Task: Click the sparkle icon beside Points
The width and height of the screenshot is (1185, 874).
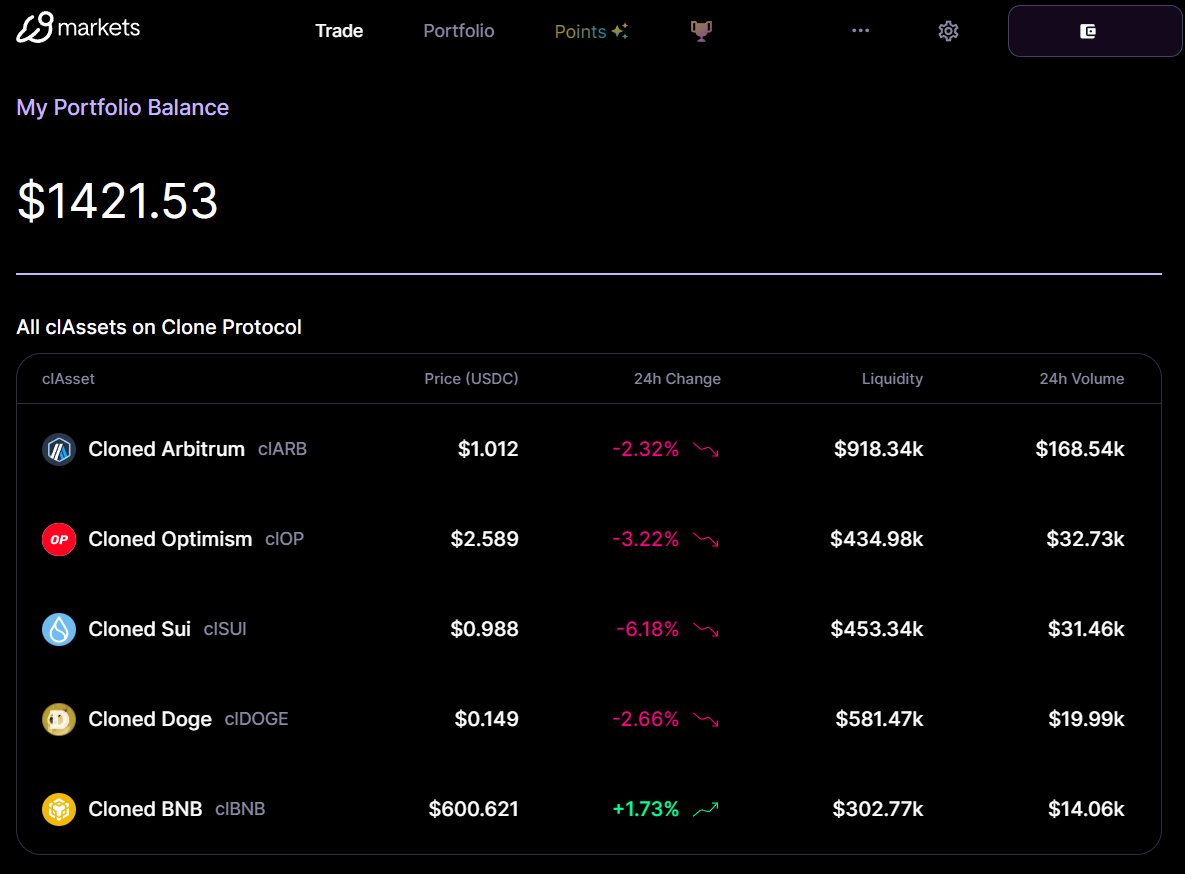Action: (x=620, y=31)
